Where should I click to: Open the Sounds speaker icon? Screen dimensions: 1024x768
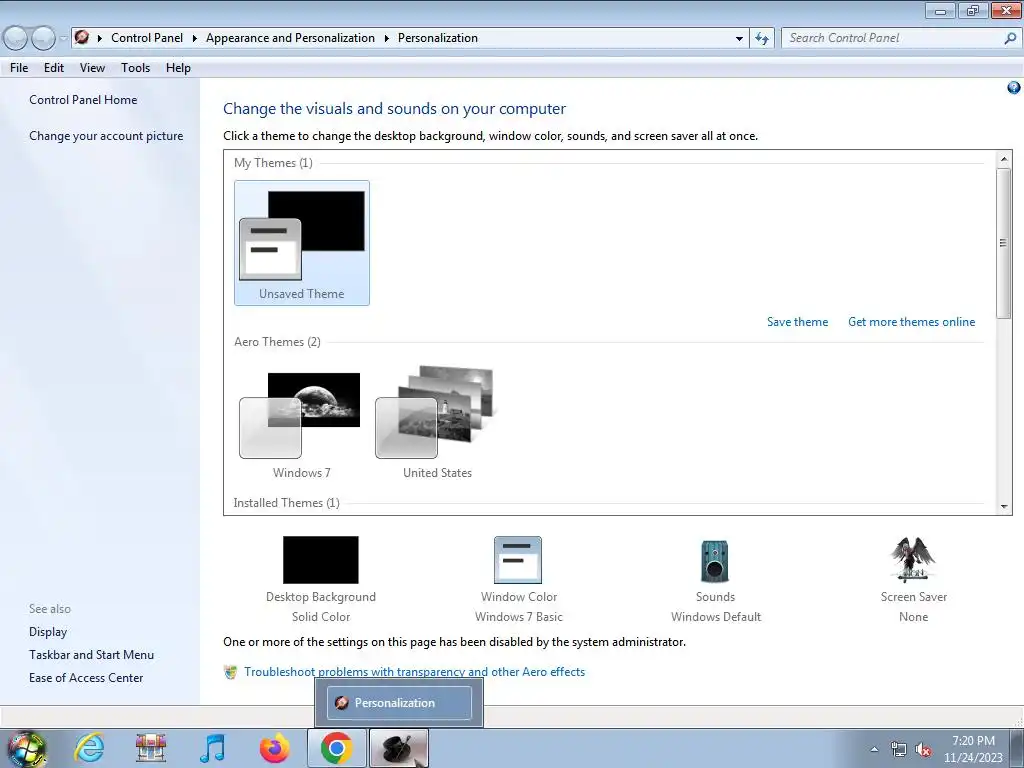click(715, 561)
